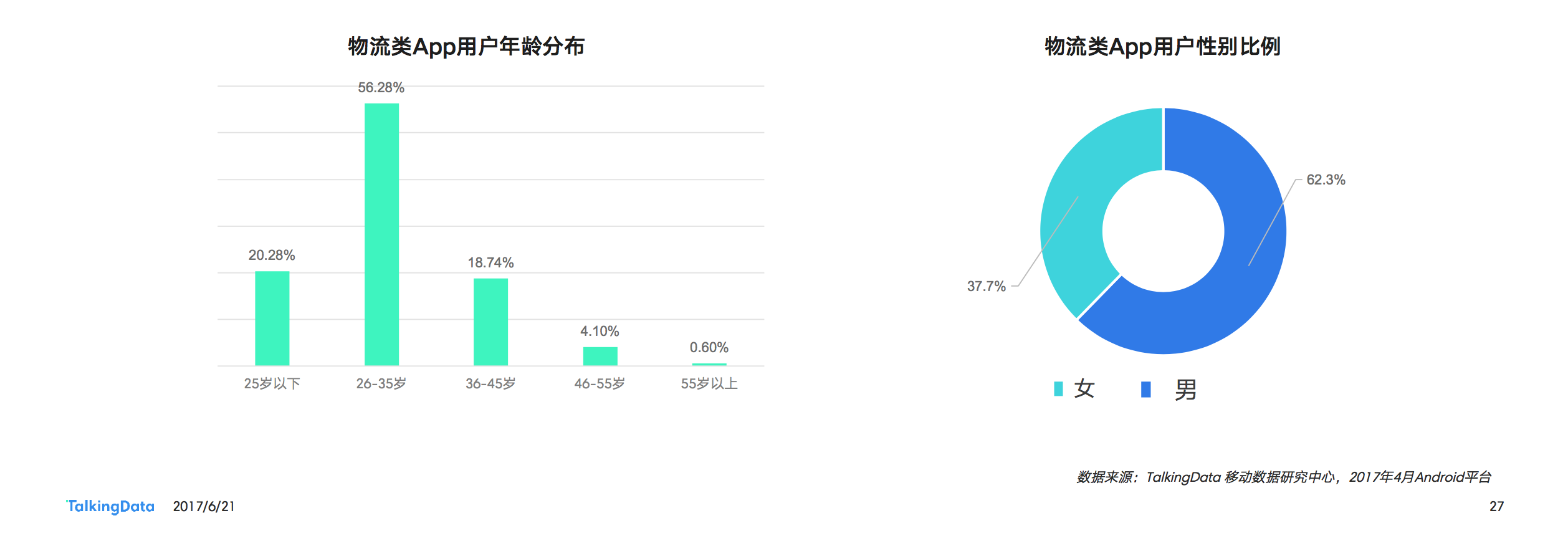Click the gender ratio chart title

[1162, 47]
